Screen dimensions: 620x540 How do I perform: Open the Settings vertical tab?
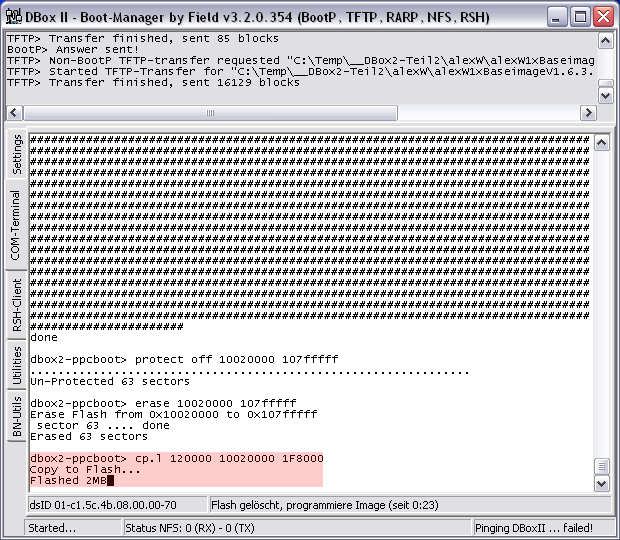click(x=17, y=154)
